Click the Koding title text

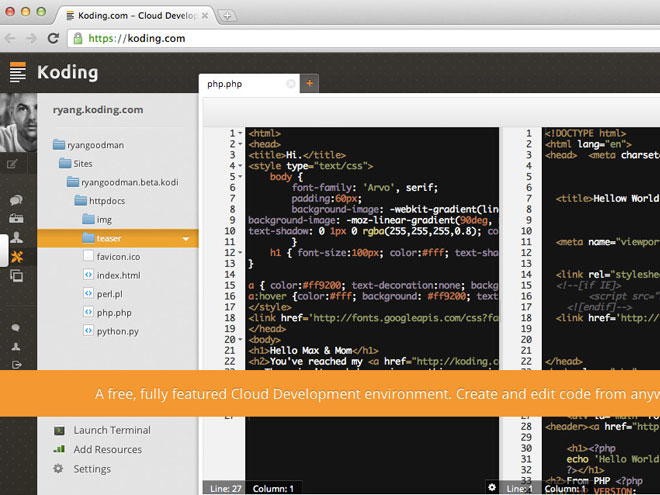[x=68, y=72]
